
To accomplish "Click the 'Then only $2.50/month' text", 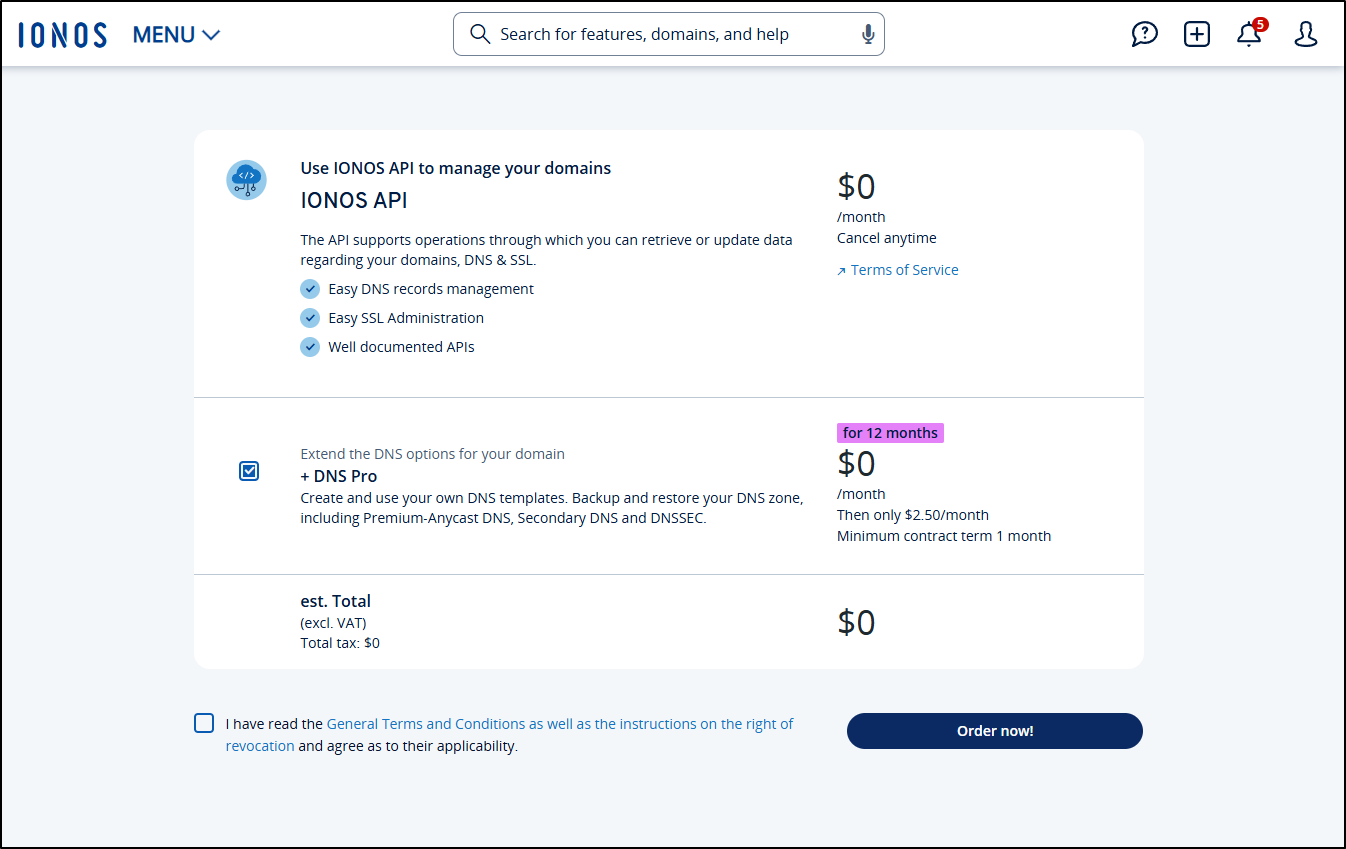I will tap(913, 515).
